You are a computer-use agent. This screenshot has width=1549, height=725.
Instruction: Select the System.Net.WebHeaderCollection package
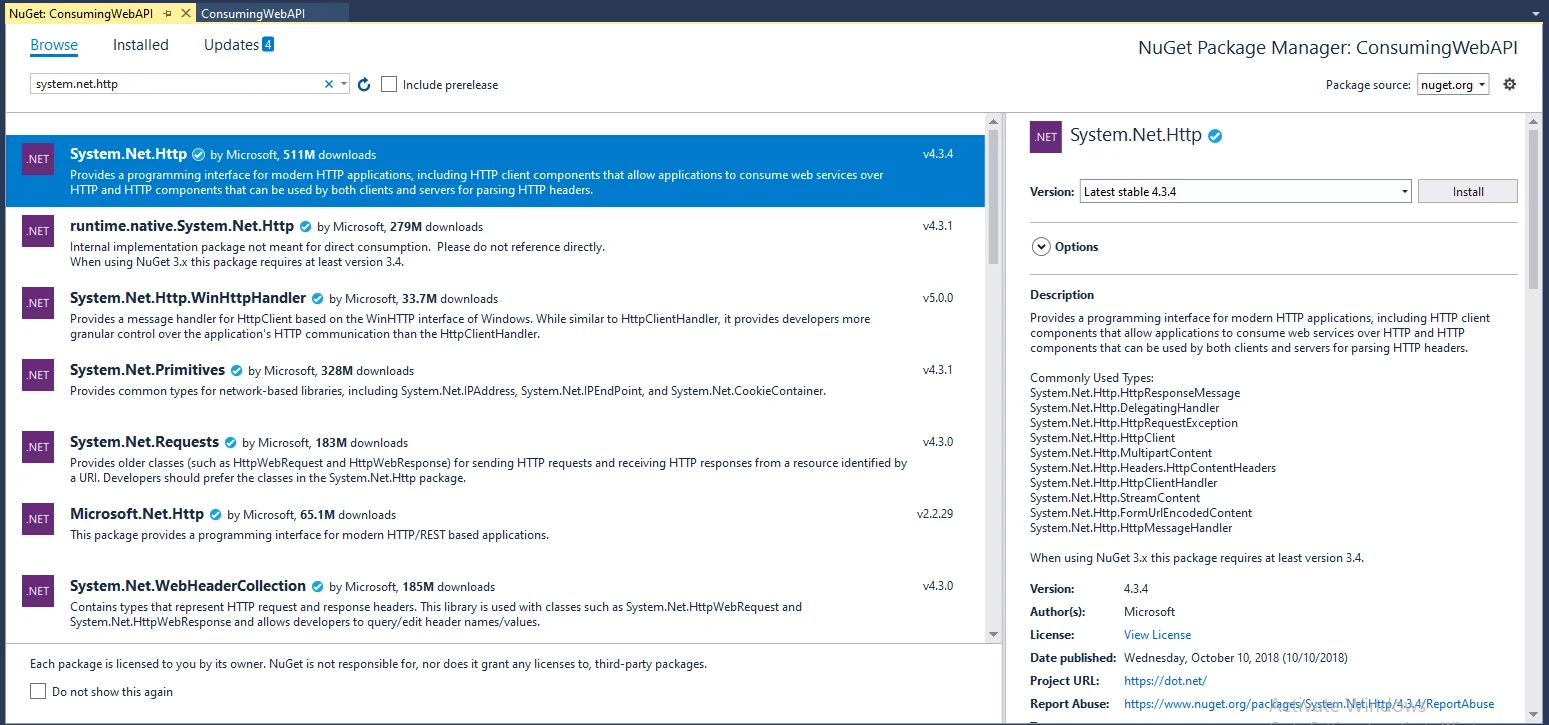click(x=495, y=603)
